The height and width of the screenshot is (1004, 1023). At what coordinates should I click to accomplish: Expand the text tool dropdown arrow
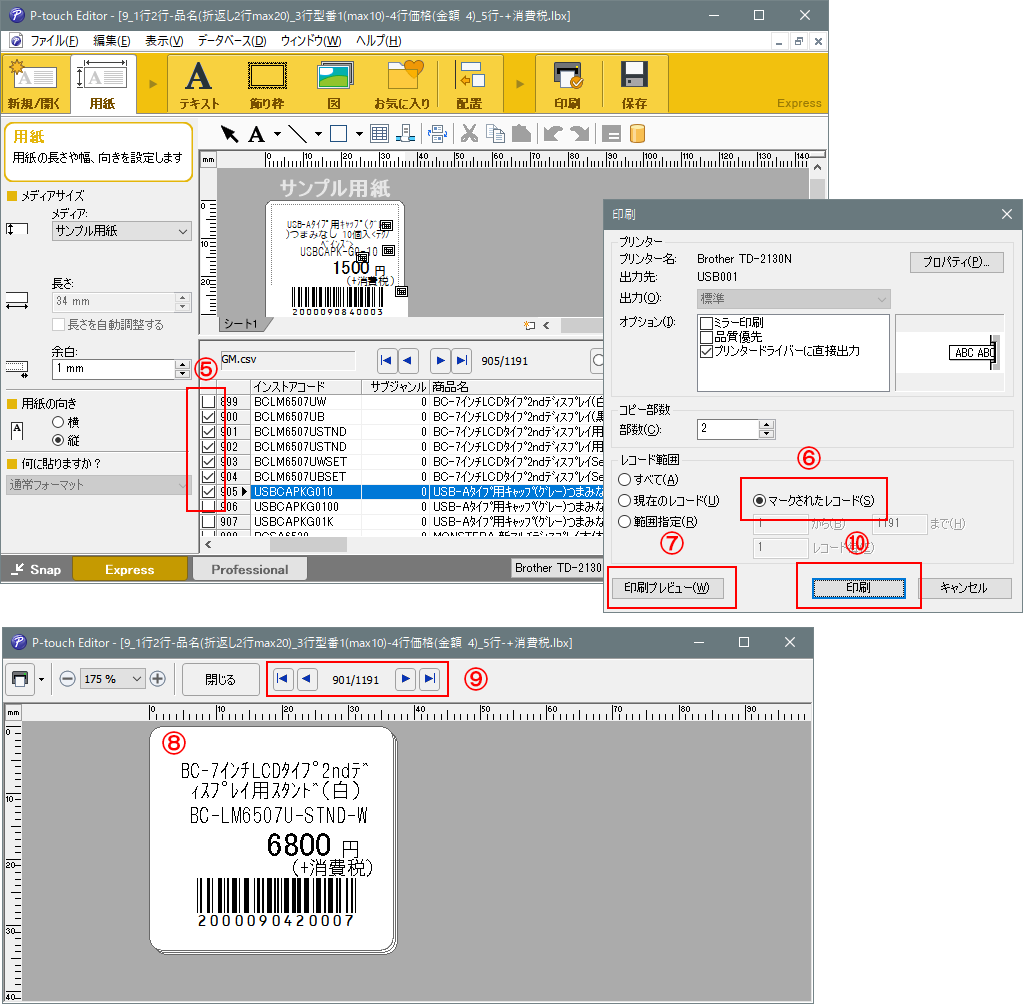click(x=277, y=134)
